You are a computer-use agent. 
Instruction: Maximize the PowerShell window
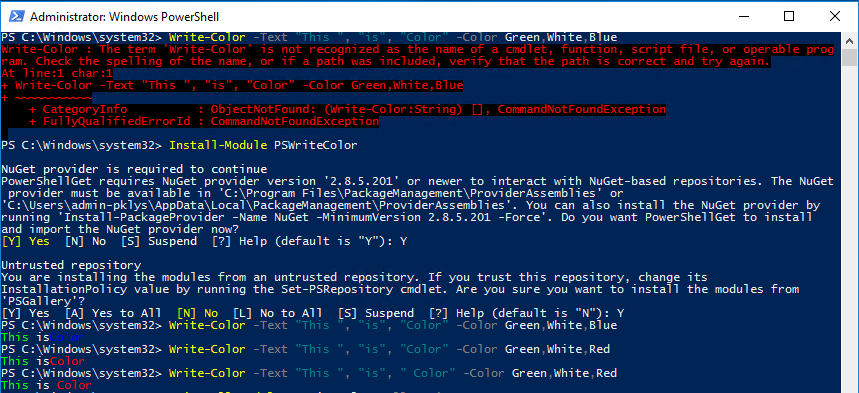tap(789, 16)
